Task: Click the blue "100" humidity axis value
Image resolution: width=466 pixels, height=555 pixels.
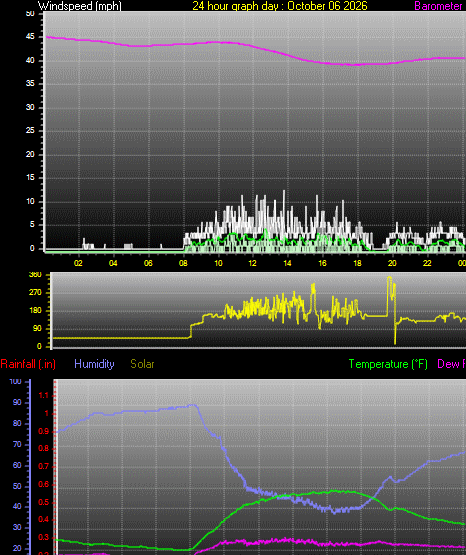Action: coord(15,382)
